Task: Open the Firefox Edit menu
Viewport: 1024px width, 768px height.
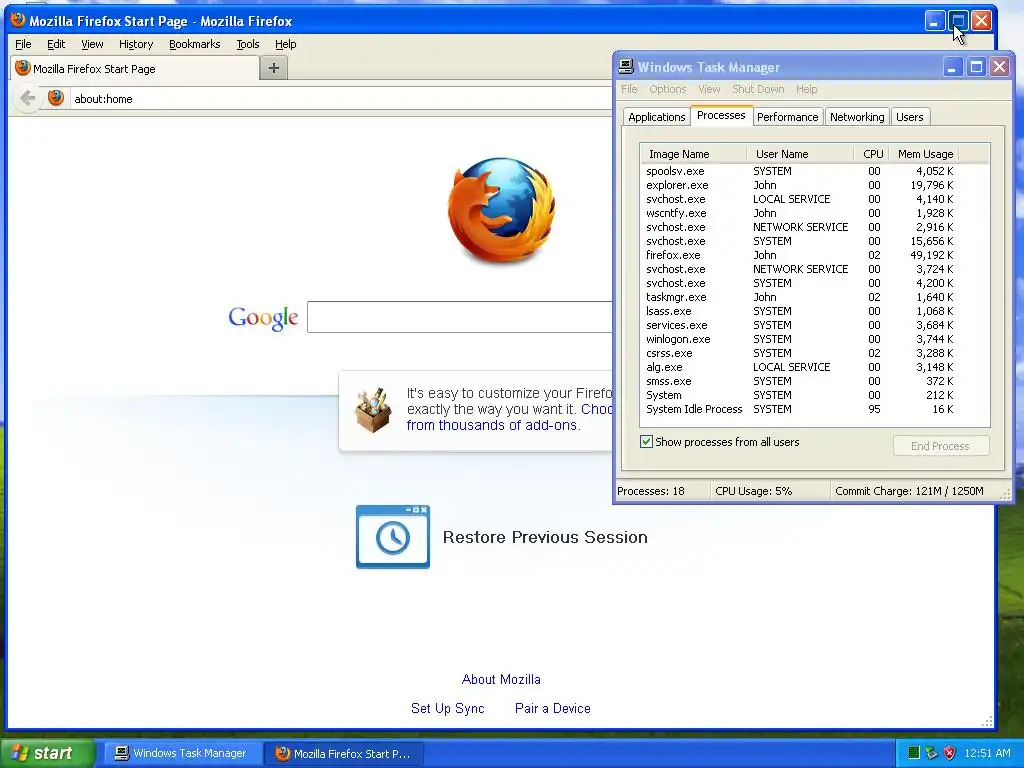Action: click(56, 44)
